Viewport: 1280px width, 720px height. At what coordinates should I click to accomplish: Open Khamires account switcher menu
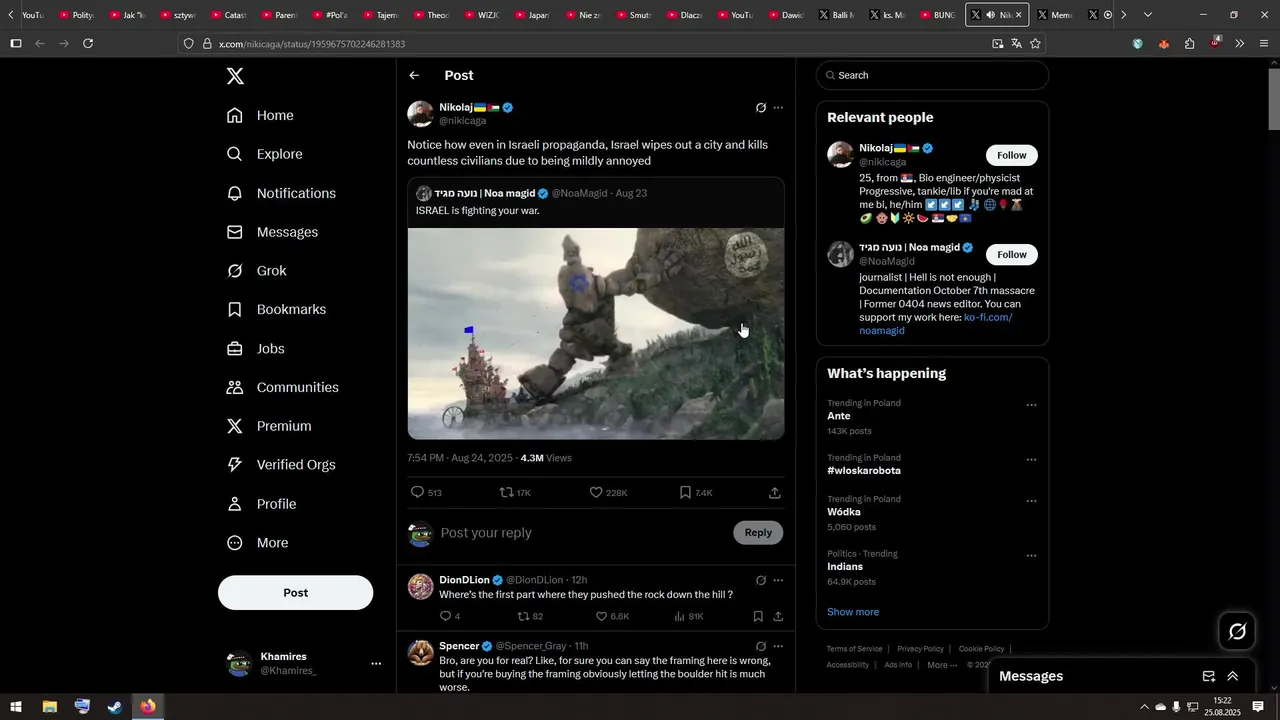(x=303, y=663)
